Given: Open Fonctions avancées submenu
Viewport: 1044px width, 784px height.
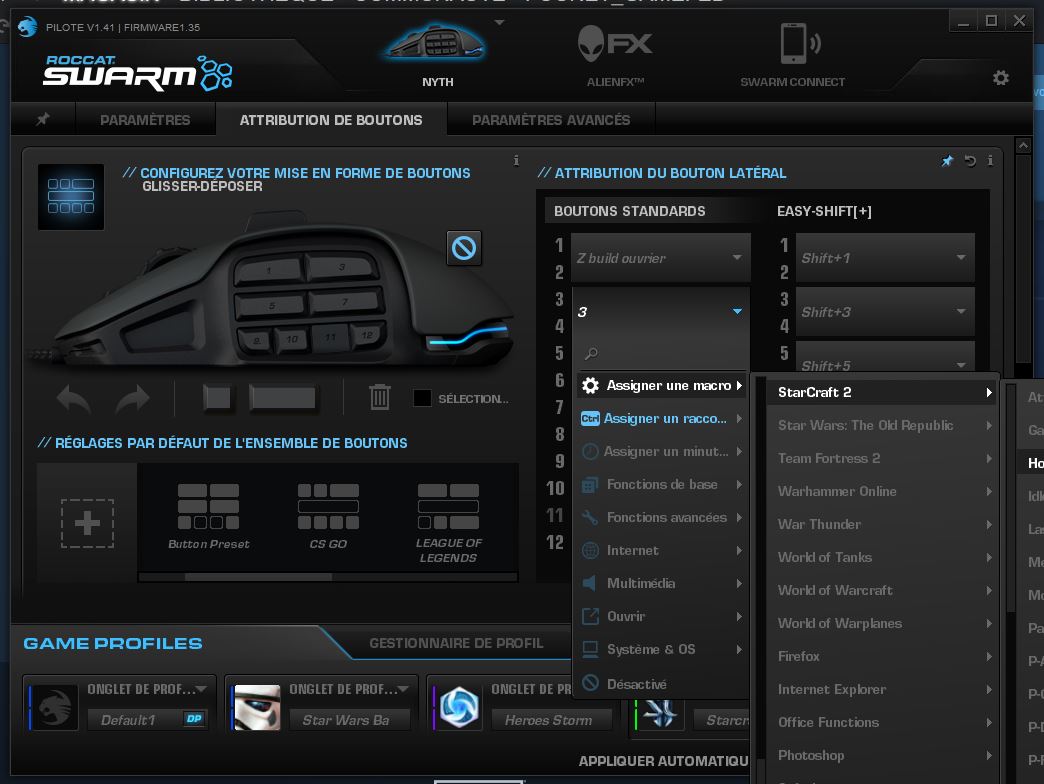Looking at the screenshot, I should pos(662,517).
